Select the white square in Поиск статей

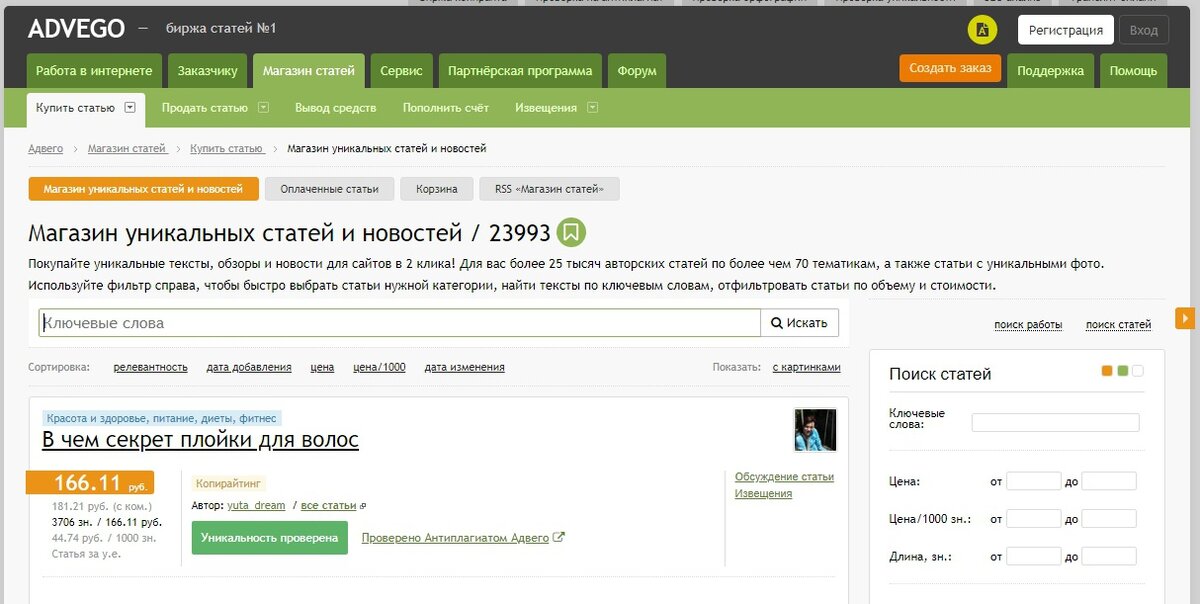(1138, 371)
